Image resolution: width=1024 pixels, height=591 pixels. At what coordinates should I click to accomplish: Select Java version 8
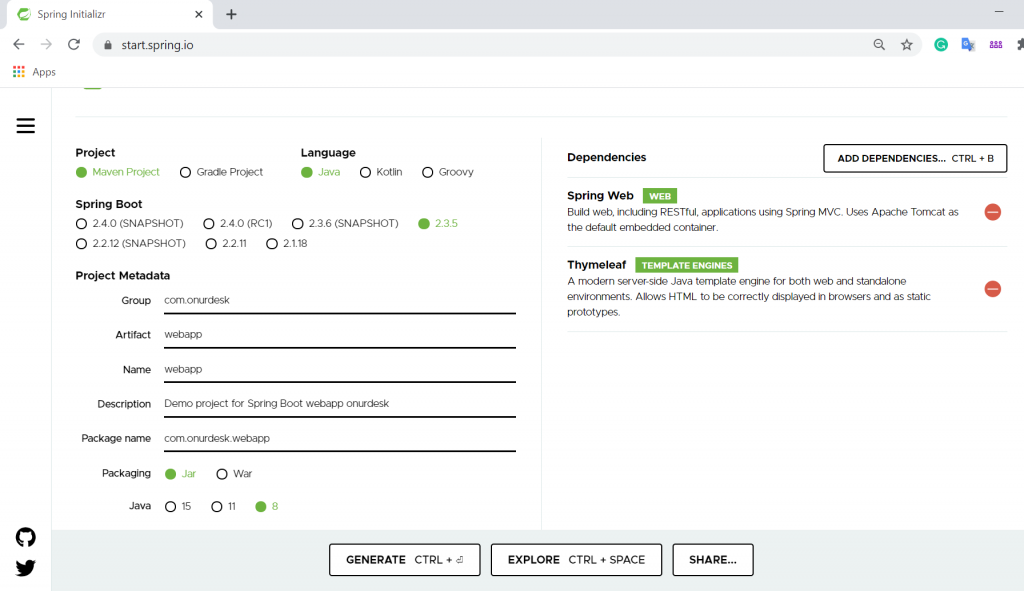tap(266, 506)
